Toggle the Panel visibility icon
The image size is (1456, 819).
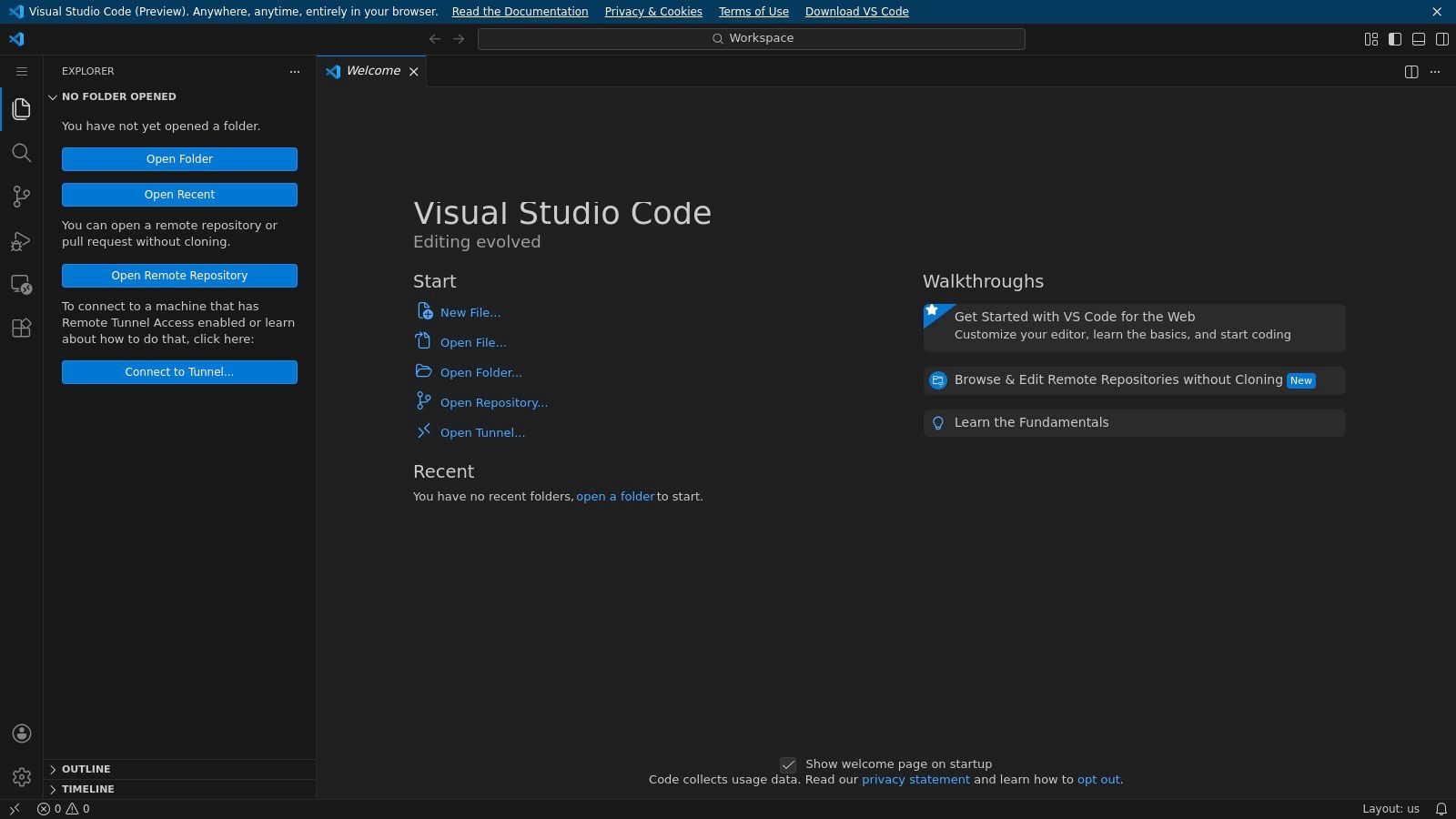point(1418,39)
